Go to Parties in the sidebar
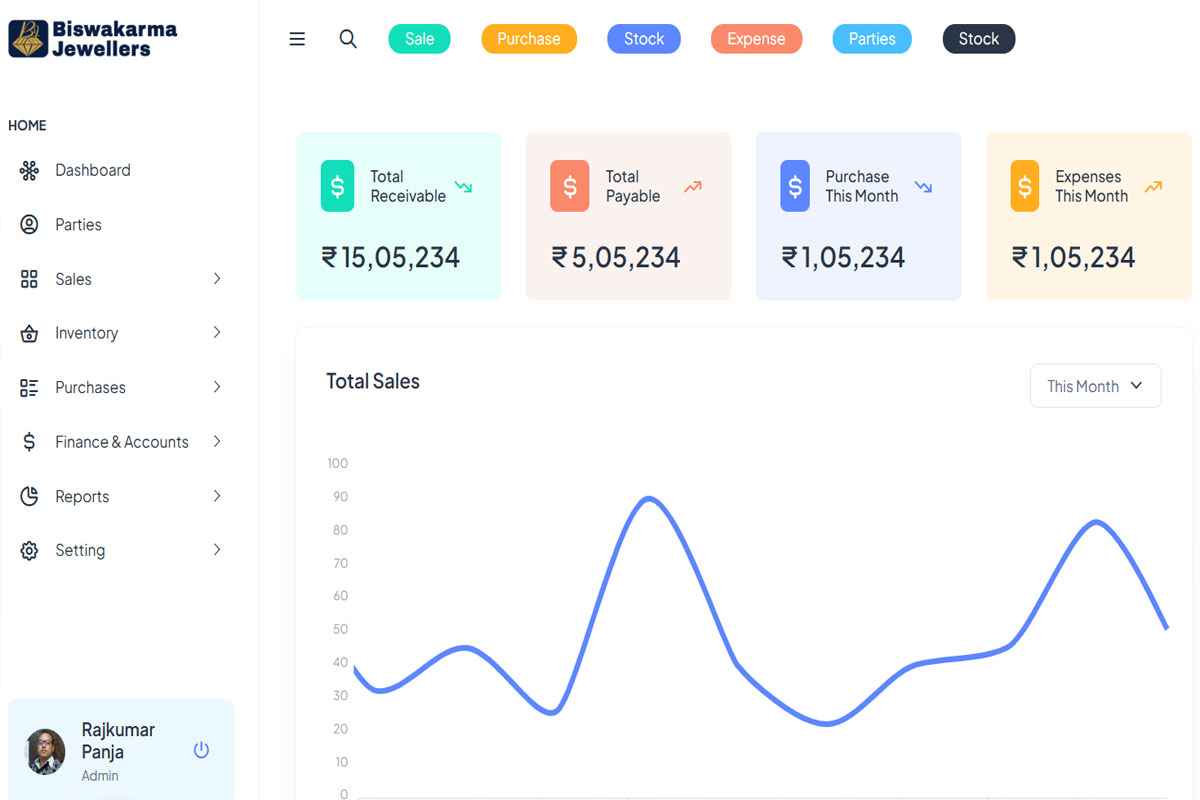The width and height of the screenshot is (1200, 800). coord(78,225)
